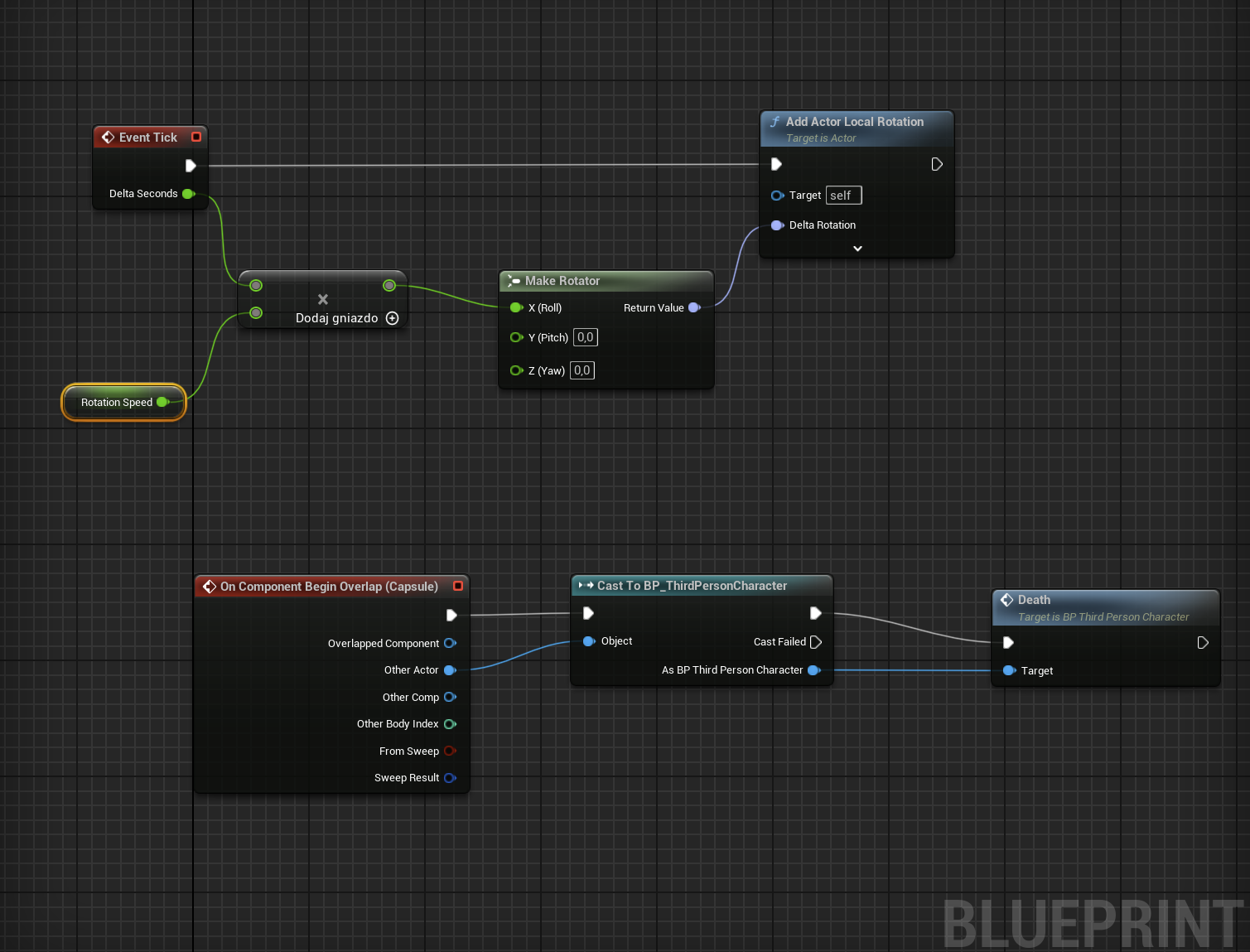
Task: Click the Target pin on Add Actor Local Rotation
Action: coord(777,196)
